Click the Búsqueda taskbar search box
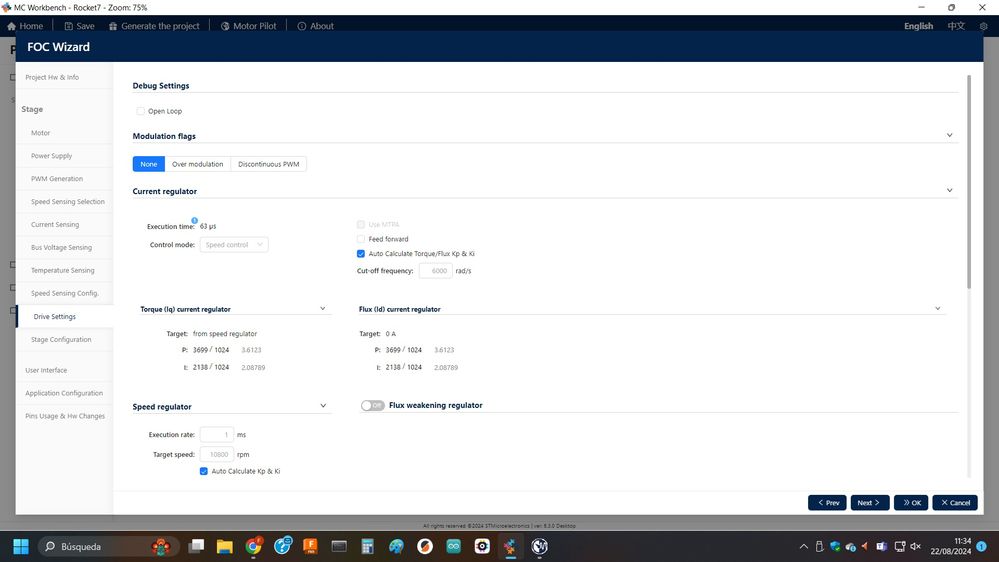Image resolution: width=999 pixels, height=562 pixels. [106, 547]
